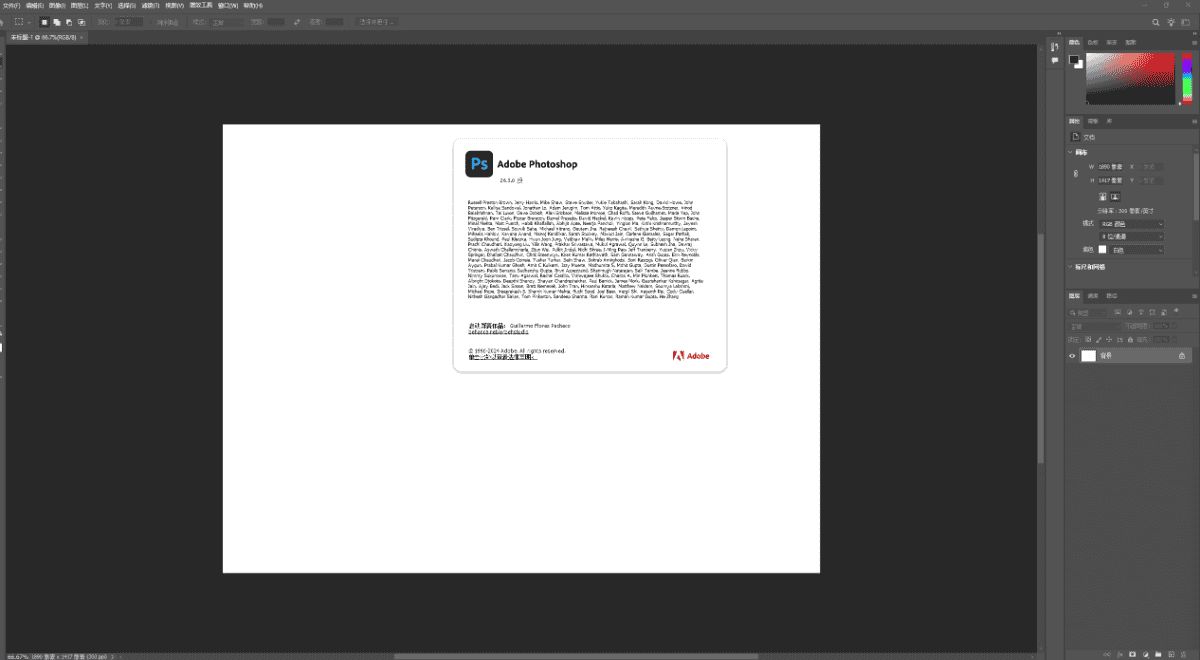1200x660 pixels.
Task: Collapse the 画布 section in Properties
Action: (x=1069, y=152)
